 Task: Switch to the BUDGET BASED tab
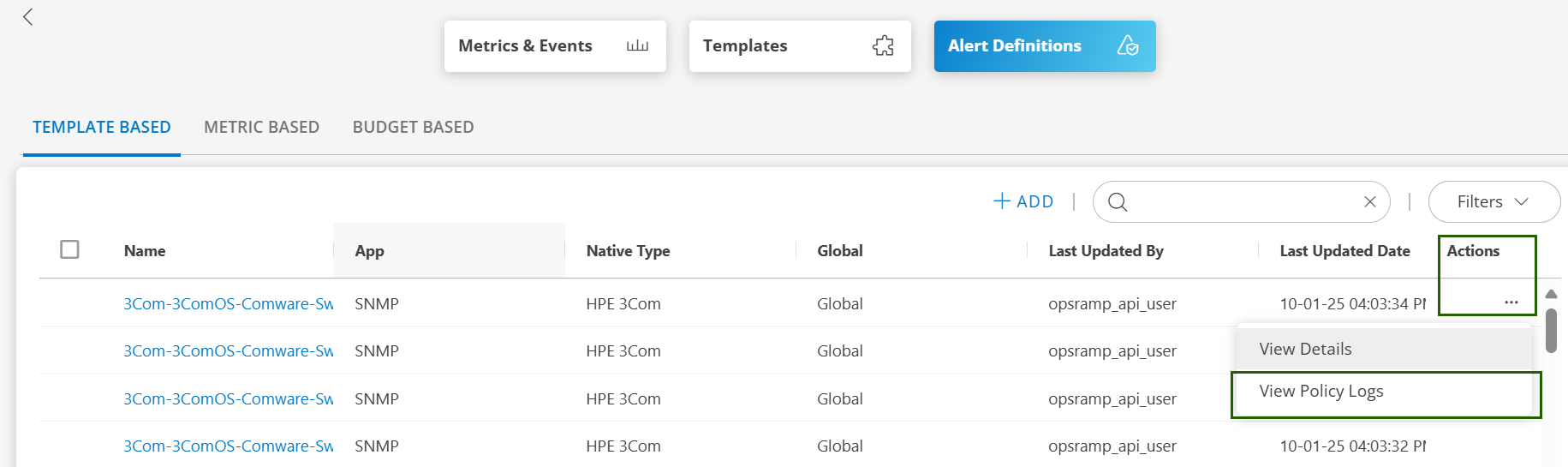[413, 128]
